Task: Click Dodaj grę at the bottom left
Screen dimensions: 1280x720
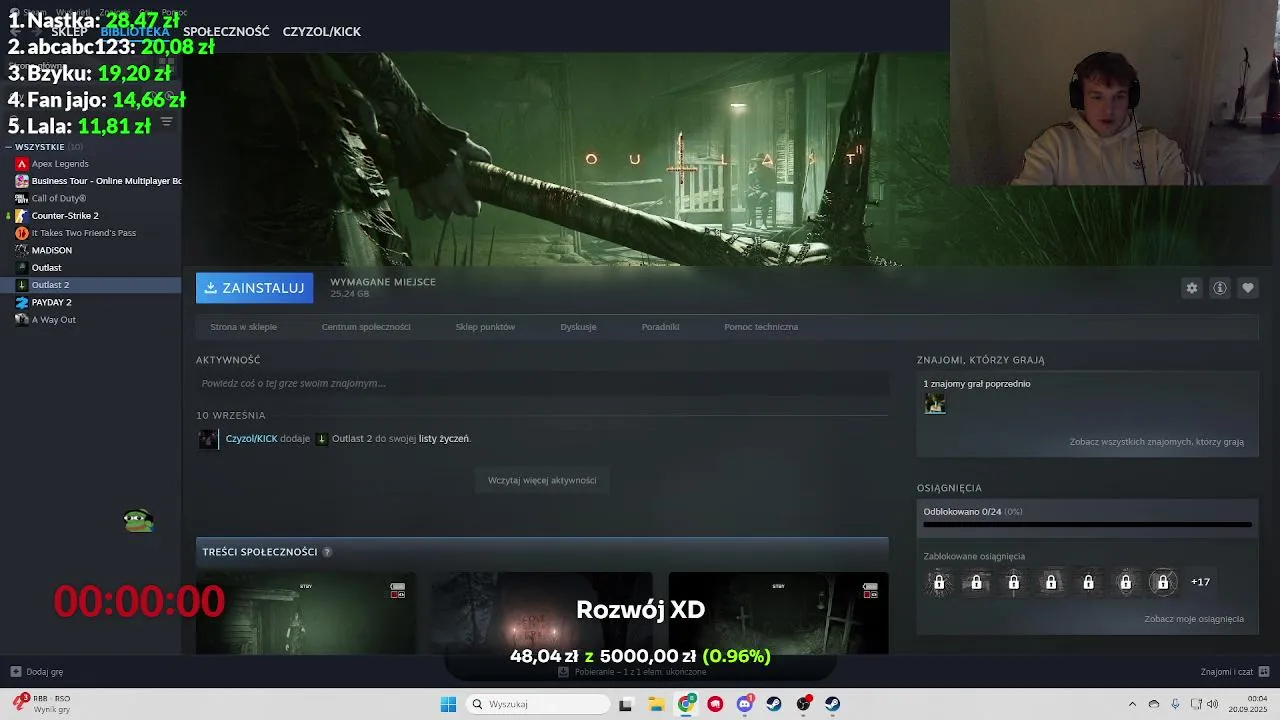Action: pyautogui.click(x=37, y=672)
